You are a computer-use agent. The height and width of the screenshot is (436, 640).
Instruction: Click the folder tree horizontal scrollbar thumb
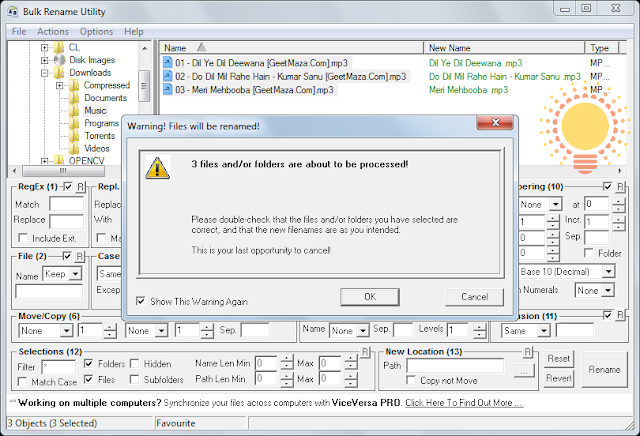(63, 170)
